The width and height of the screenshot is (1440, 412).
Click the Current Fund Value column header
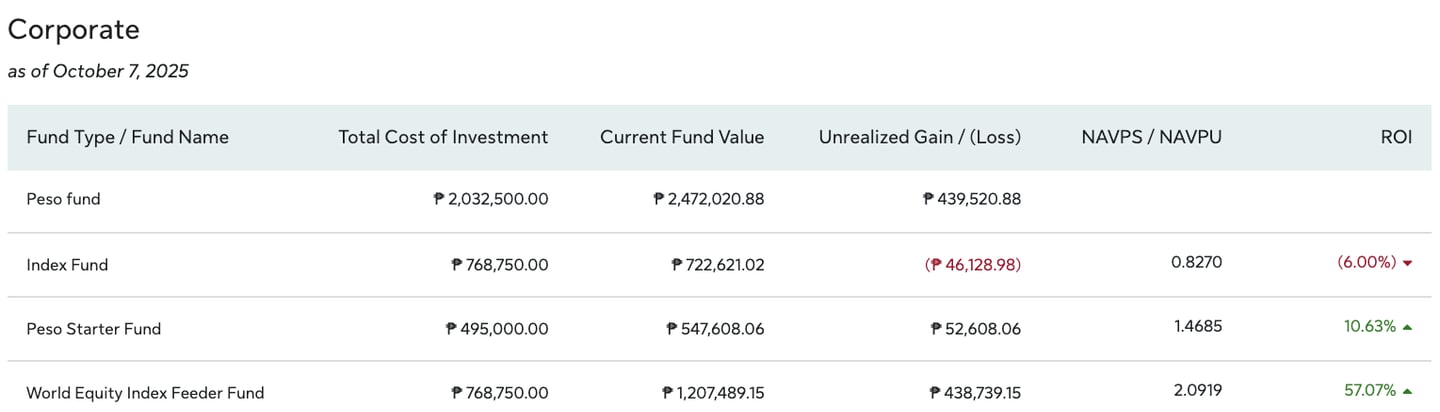681,137
